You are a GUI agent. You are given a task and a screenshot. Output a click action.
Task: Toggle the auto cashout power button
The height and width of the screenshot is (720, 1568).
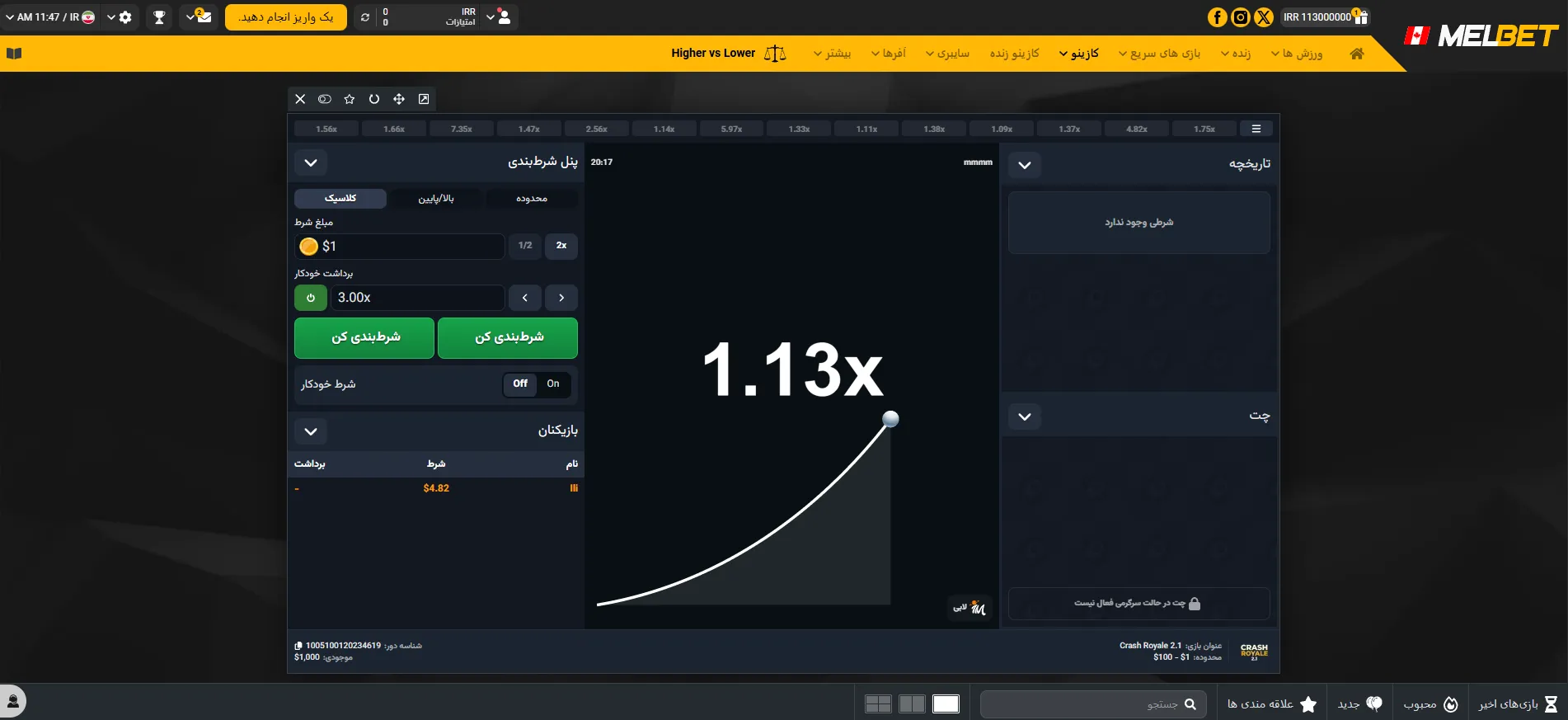point(311,298)
